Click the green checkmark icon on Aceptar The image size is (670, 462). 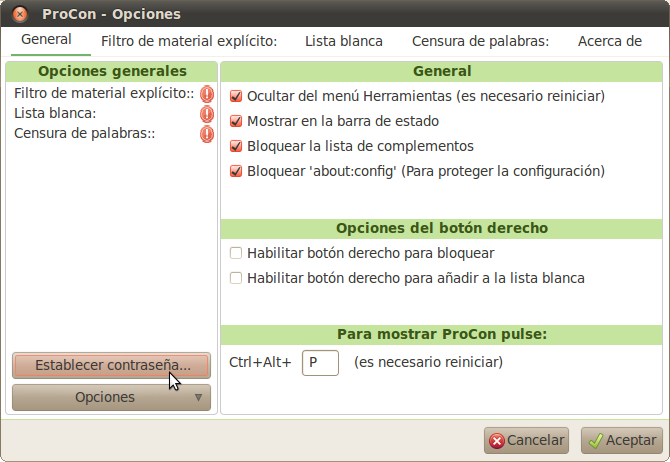(x=596, y=441)
